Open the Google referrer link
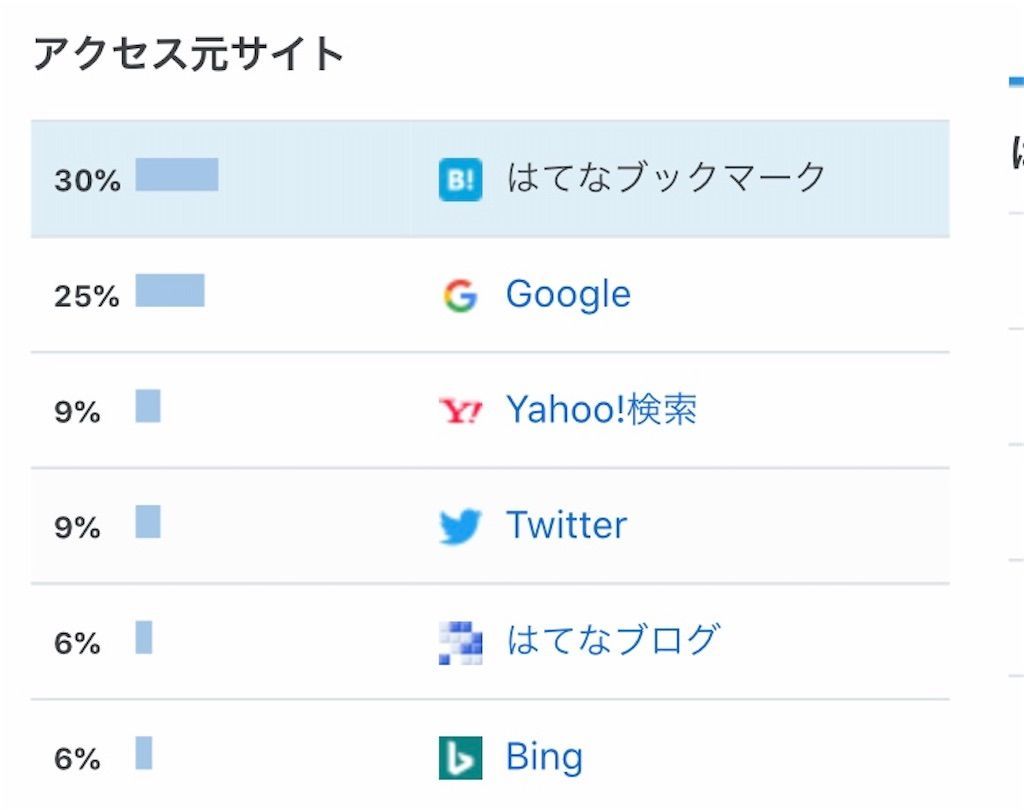This screenshot has height=810, width=1024. [x=568, y=294]
